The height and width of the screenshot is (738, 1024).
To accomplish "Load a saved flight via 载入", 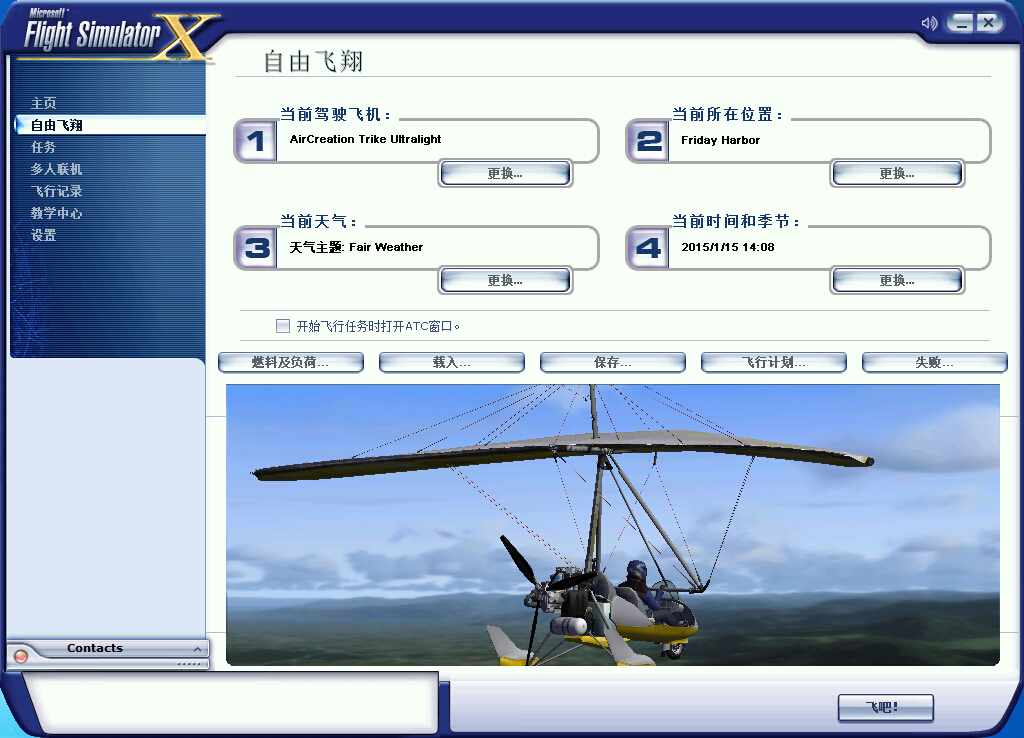I will point(451,362).
